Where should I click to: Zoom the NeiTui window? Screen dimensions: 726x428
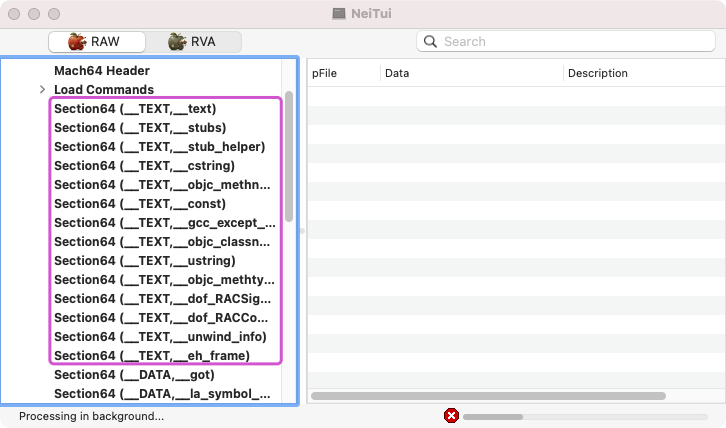54,14
